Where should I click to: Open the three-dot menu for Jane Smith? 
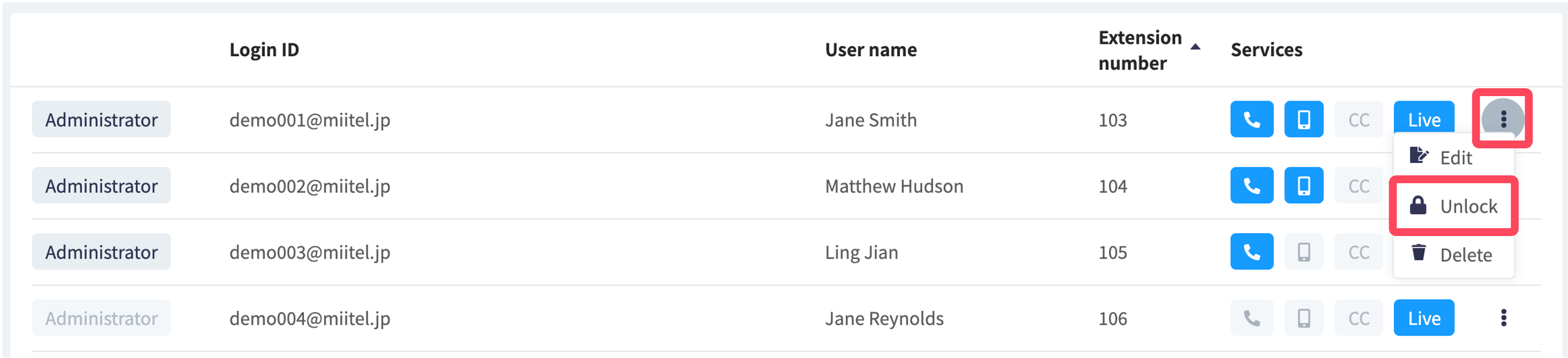pyautogui.click(x=1503, y=119)
